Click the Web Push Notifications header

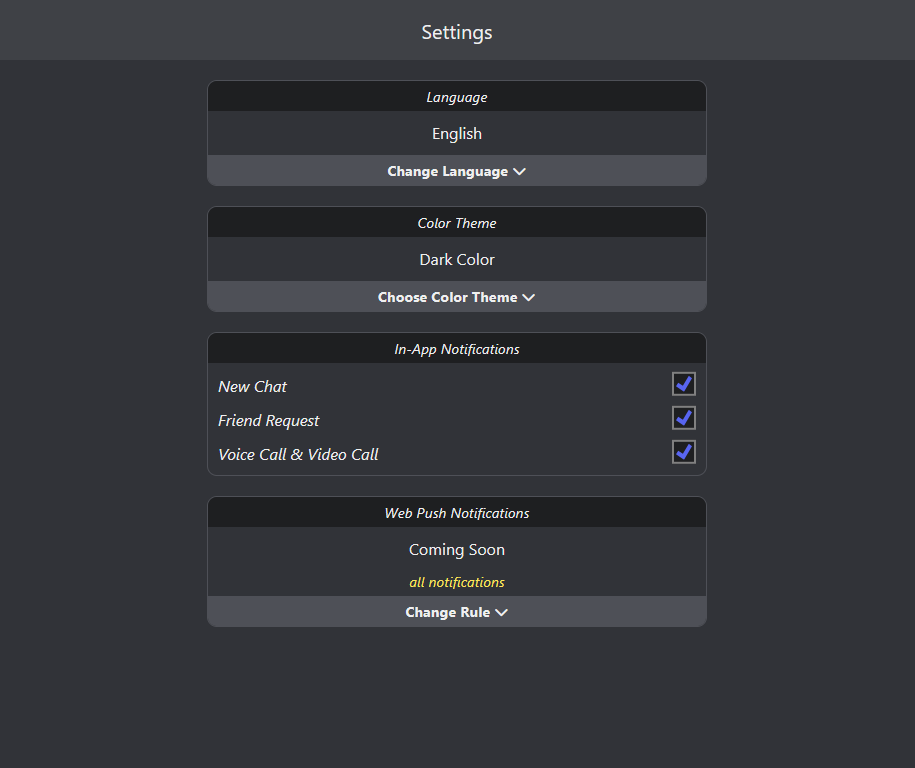click(x=457, y=513)
